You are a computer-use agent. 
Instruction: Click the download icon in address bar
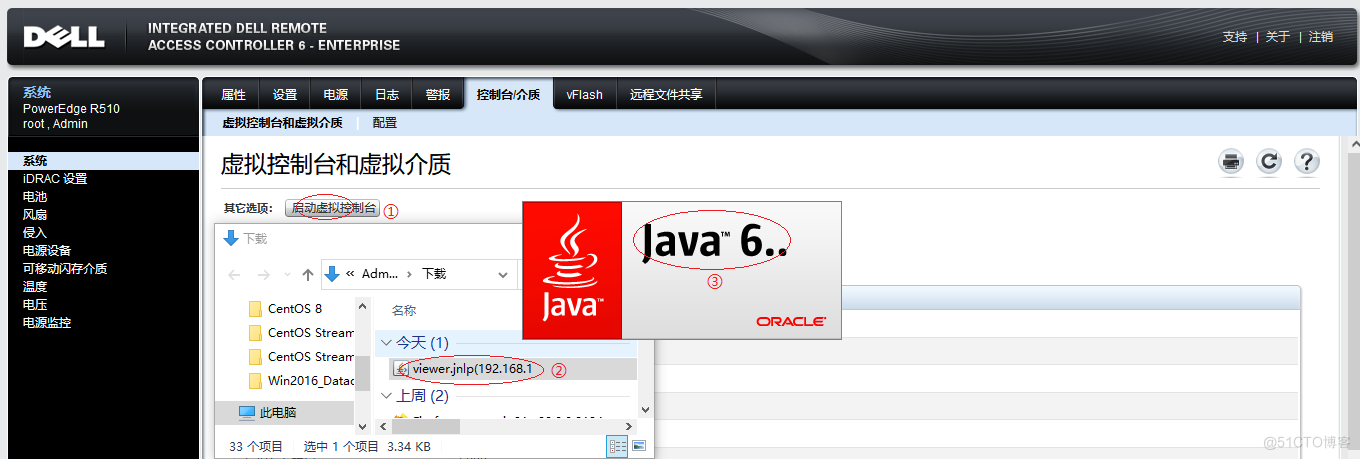334,274
